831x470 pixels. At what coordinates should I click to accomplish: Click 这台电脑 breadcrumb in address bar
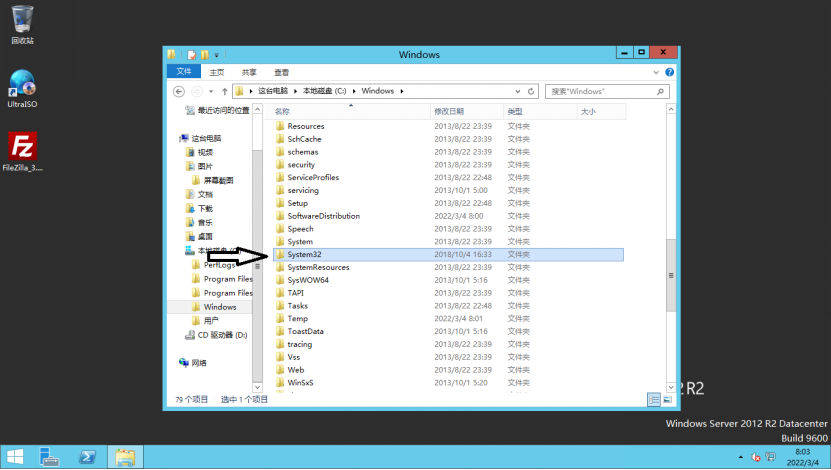pyautogui.click(x=273, y=91)
